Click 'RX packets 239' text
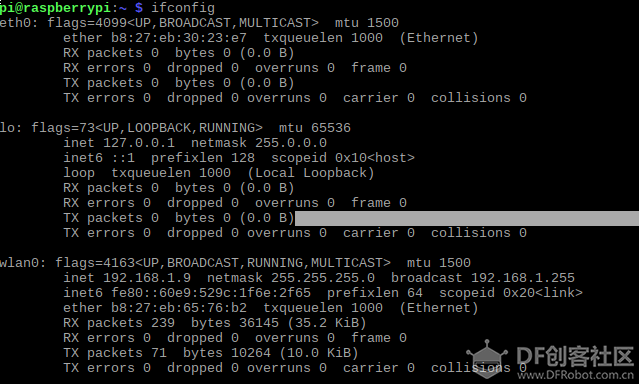 tap(119, 323)
